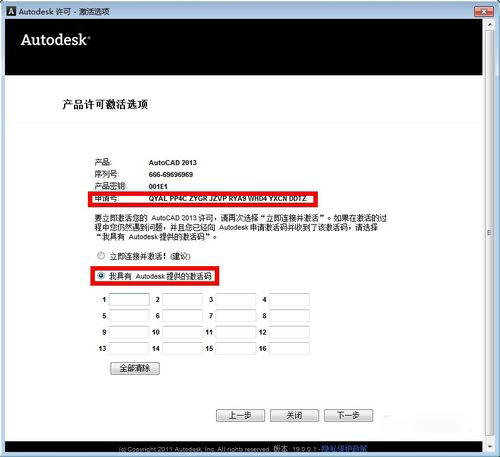The image size is (500, 457).
Task: Click the Autodesk logo in the header
Action: click(x=55, y=40)
